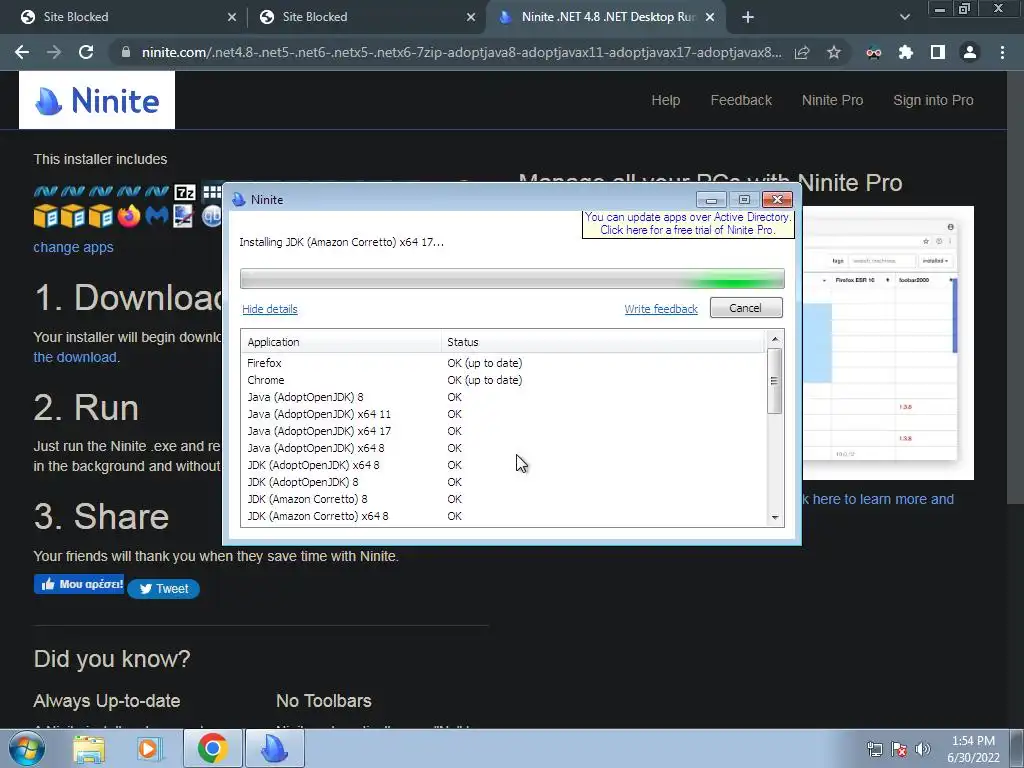Share this page using address bar icon

(802, 53)
